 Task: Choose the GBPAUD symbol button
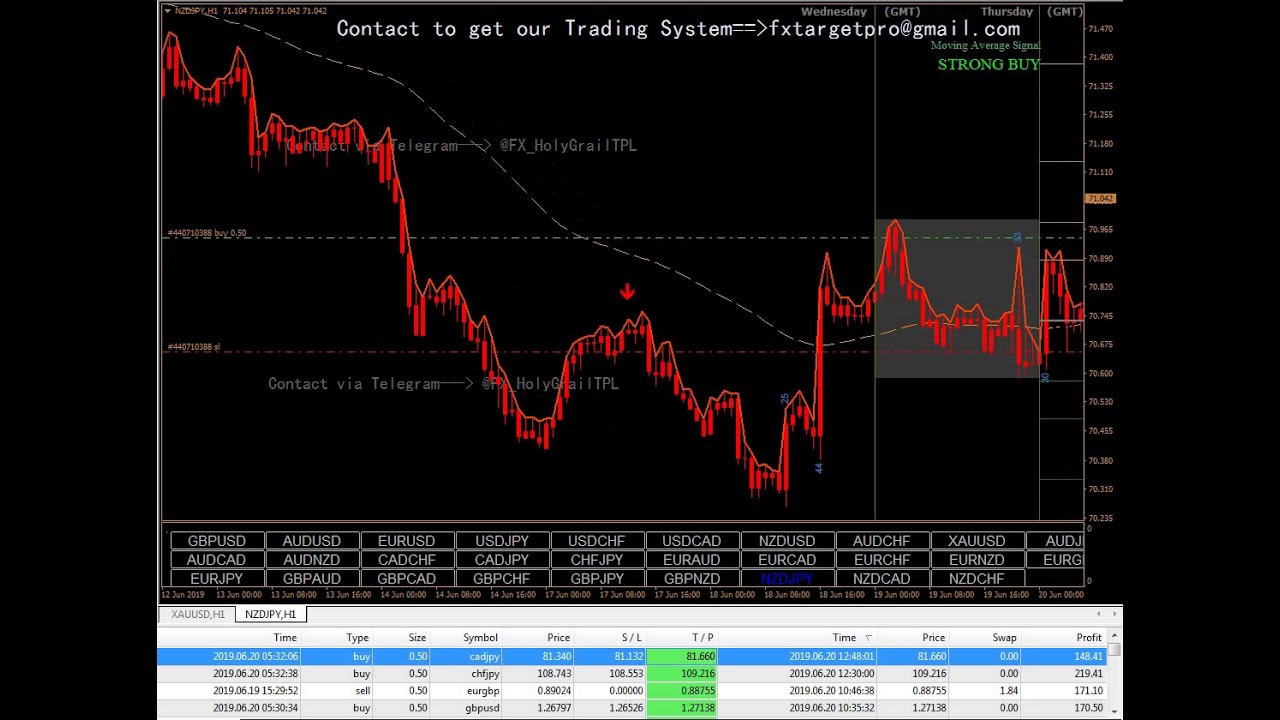click(311, 579)
